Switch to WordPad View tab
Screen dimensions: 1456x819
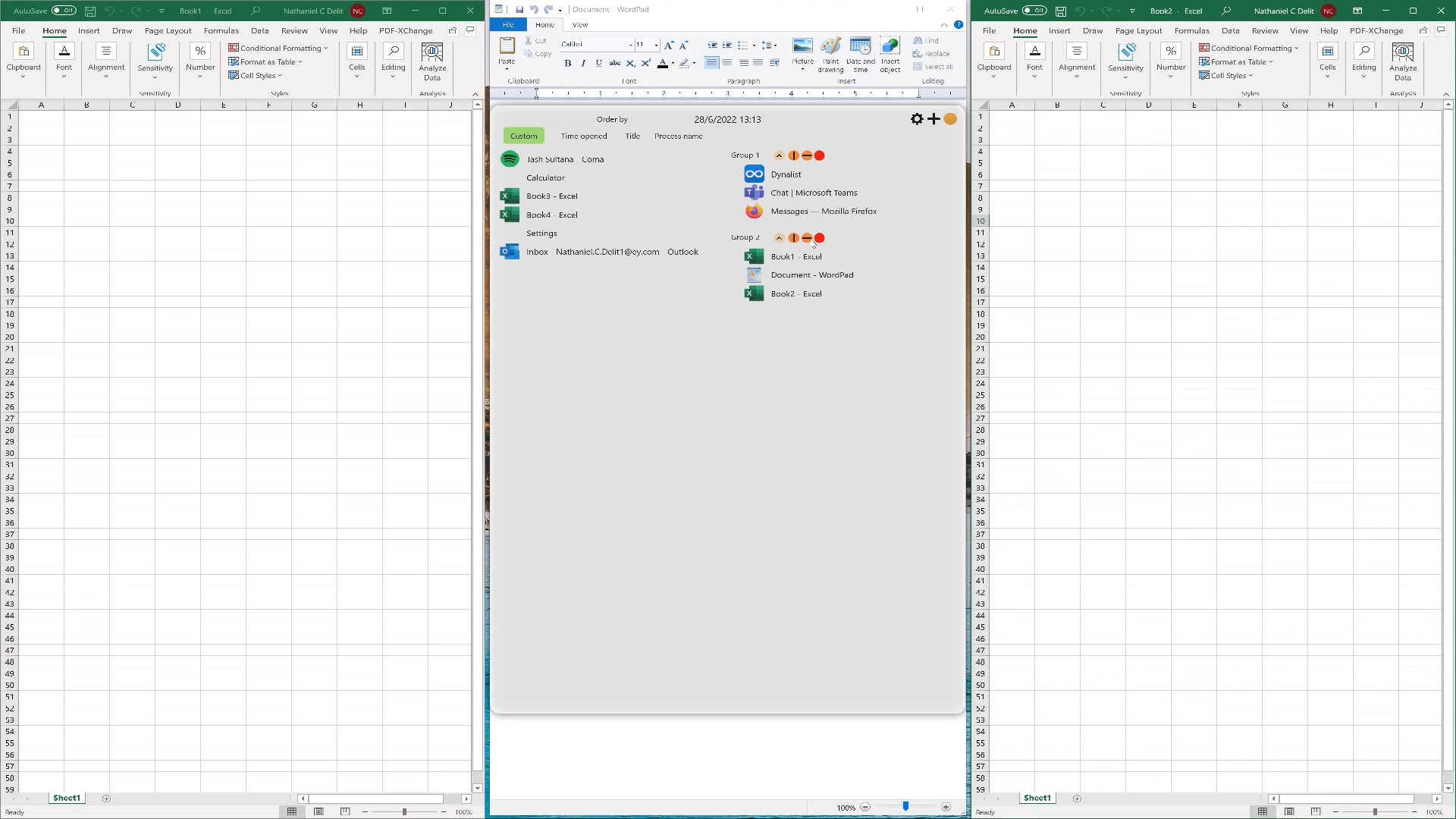pos(580,25)
